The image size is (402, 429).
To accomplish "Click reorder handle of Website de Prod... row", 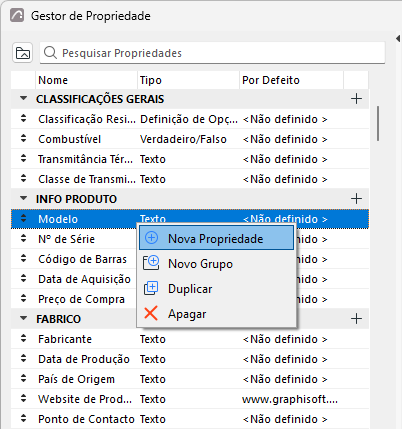I will (23, 398).
